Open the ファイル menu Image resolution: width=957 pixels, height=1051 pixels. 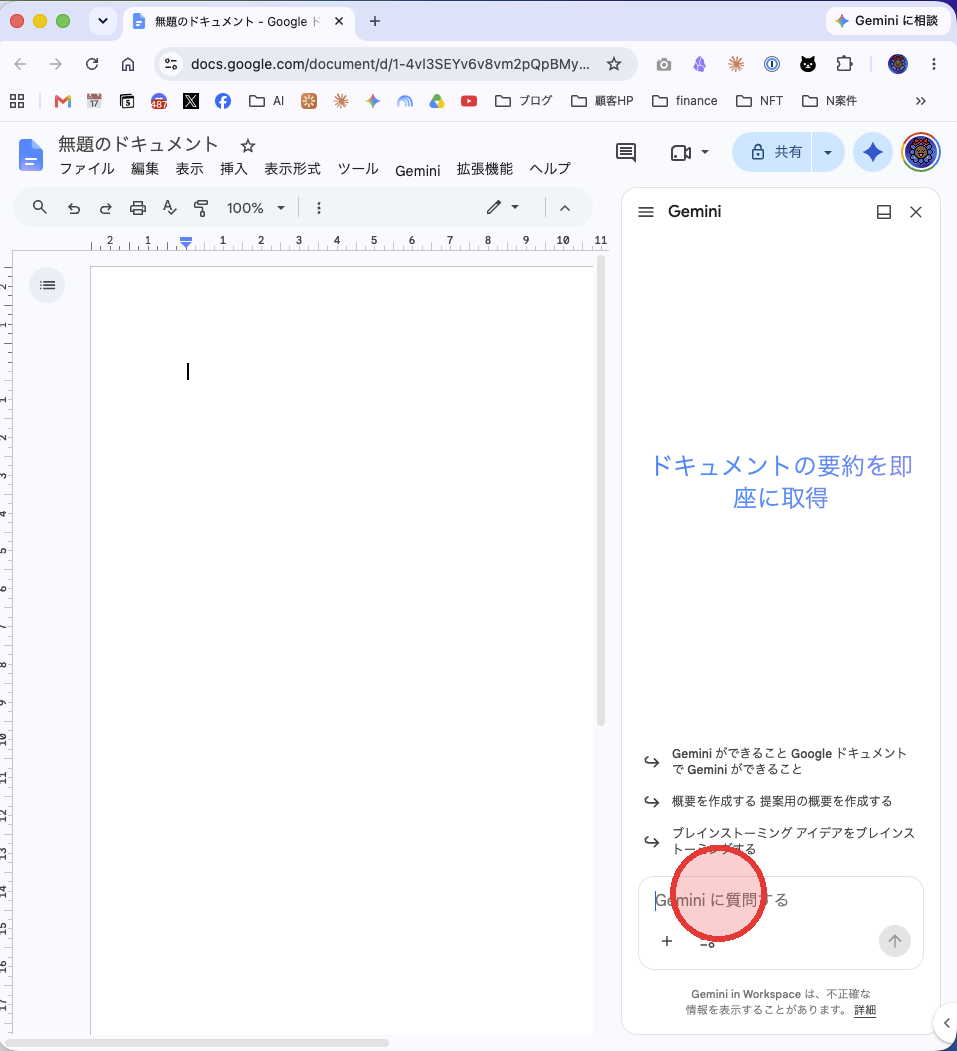click(87, 170)
